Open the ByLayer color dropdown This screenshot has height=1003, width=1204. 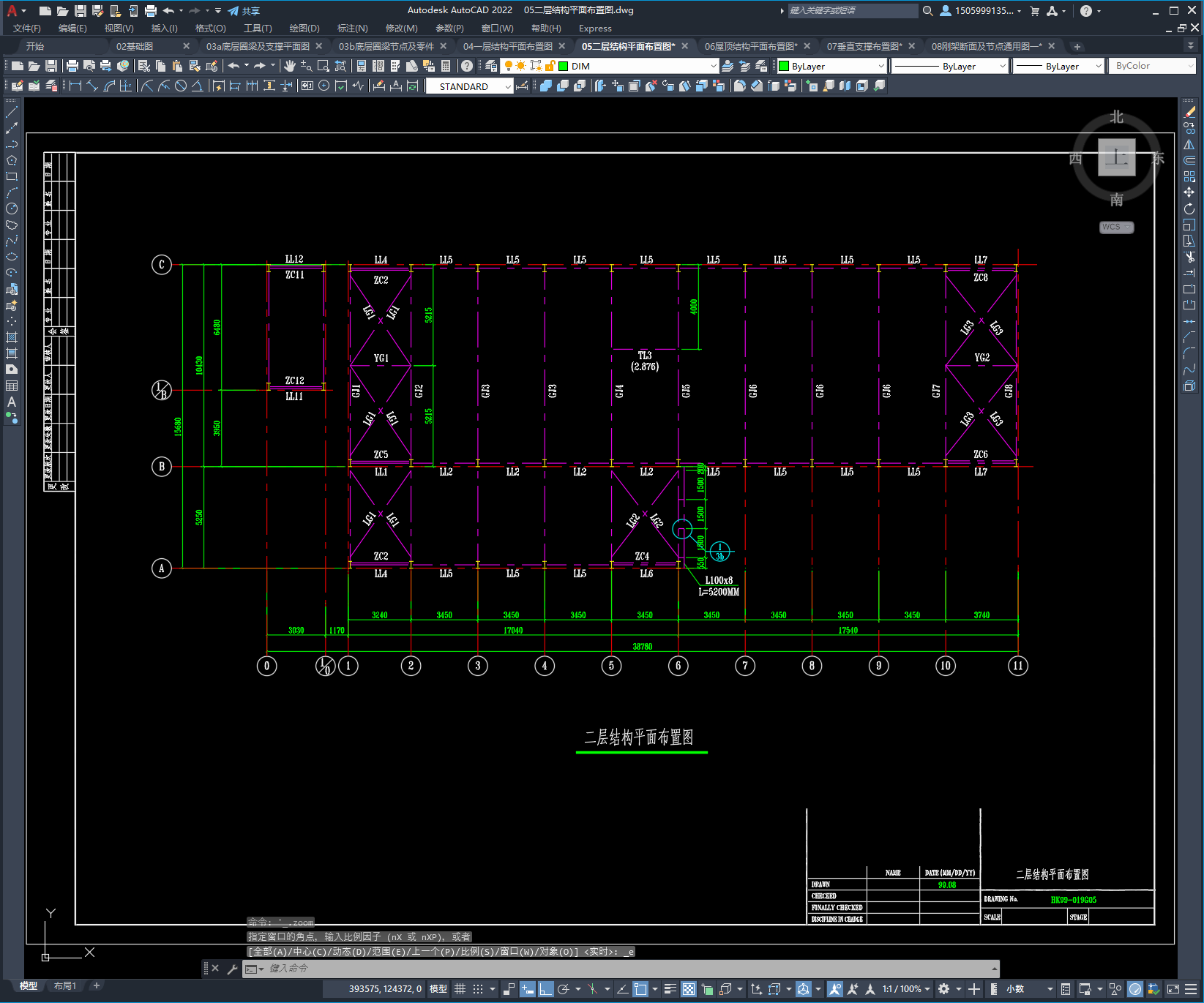(x=881, y=66)
